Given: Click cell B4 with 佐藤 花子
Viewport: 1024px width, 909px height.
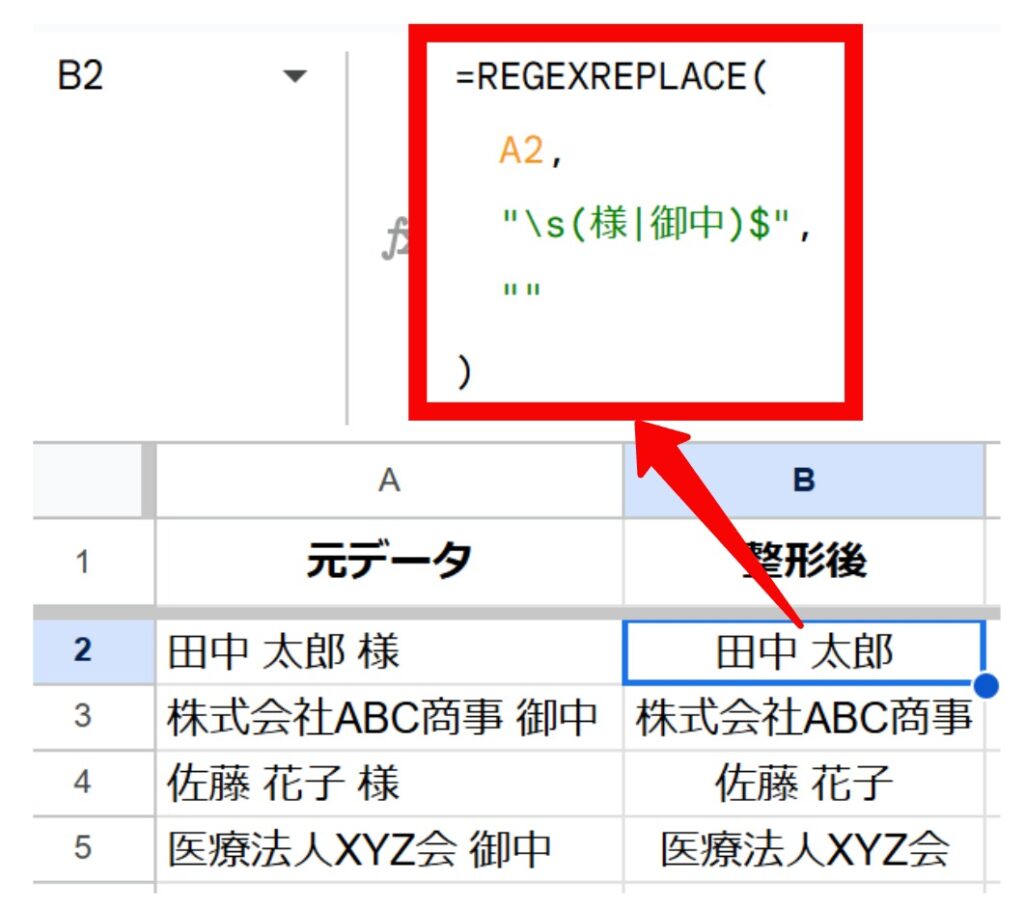Looking at the screenshot, I should [804, 782].
